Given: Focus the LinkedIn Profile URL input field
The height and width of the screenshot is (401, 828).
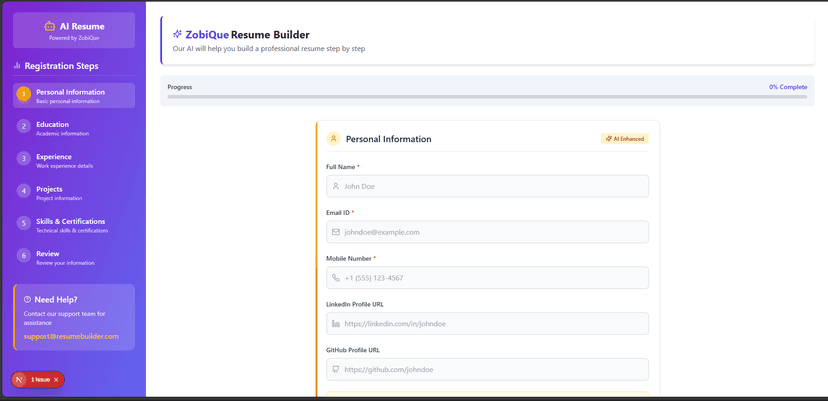Looking at the screenshot, I should point(487,323).
